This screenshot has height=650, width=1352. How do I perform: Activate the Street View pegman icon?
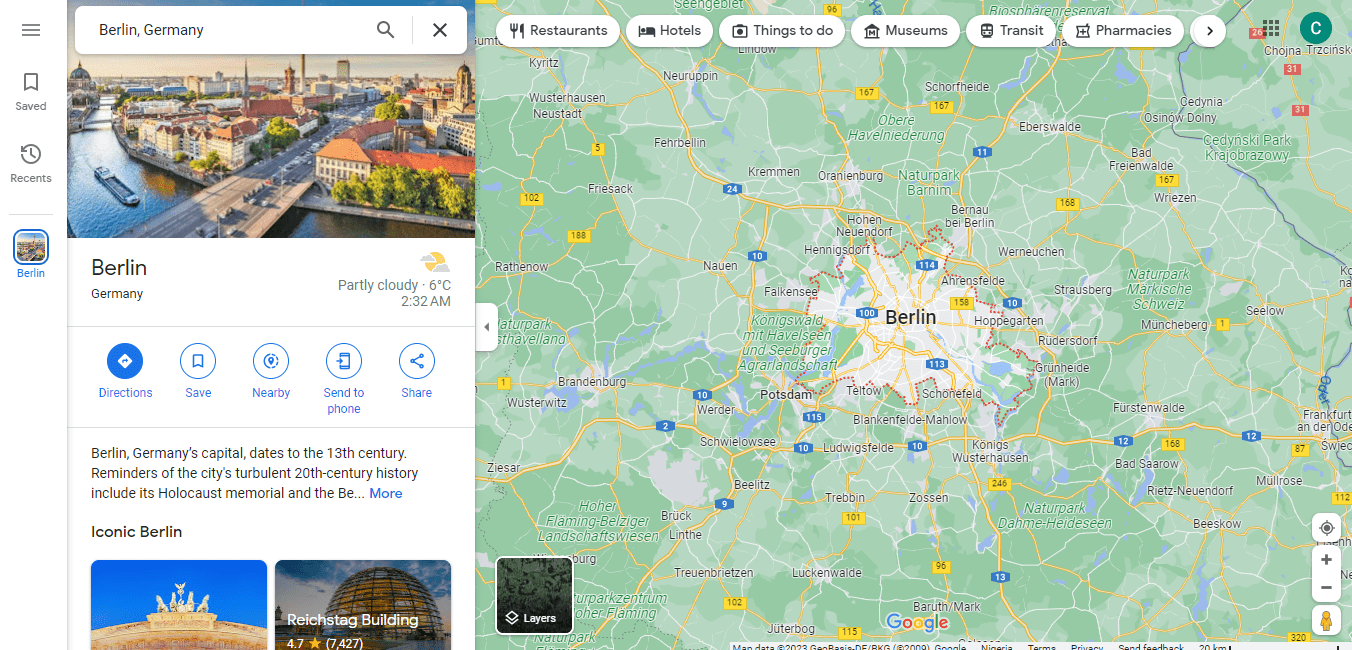pos(1326,620)
